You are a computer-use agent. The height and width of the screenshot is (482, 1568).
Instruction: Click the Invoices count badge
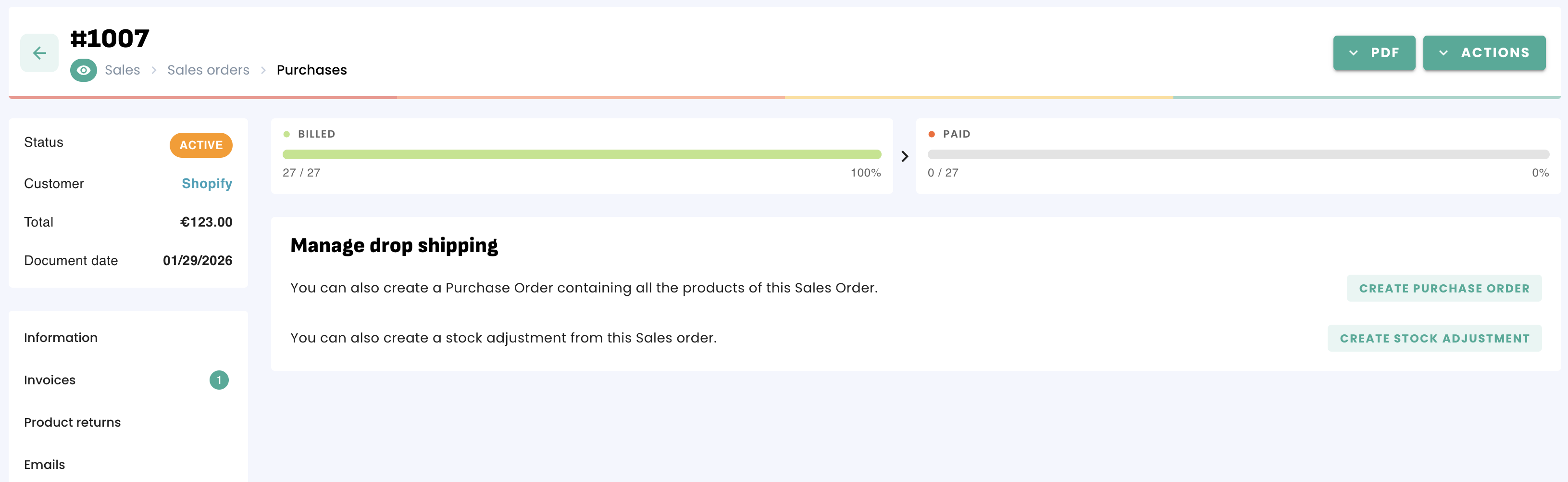coord(219,380)
